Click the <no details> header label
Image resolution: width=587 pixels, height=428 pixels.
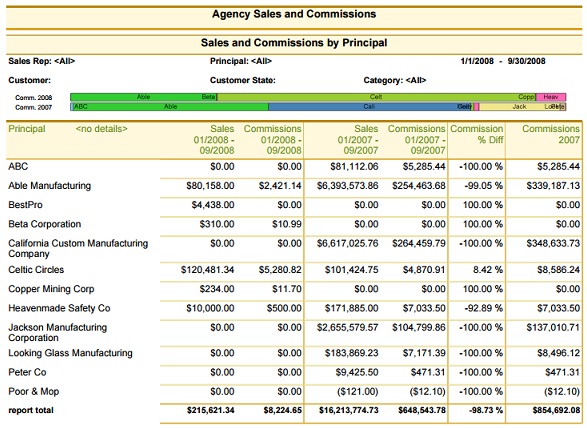101,129
